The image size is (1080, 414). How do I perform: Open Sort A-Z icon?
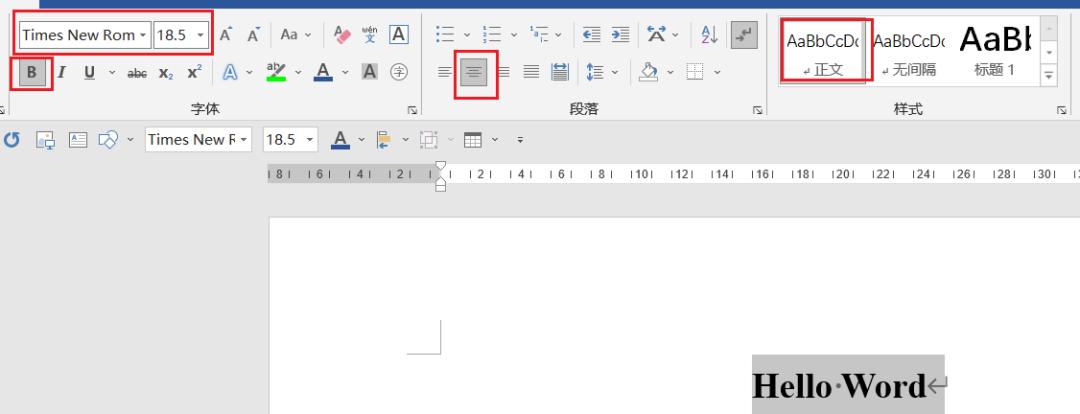(709, 34)
